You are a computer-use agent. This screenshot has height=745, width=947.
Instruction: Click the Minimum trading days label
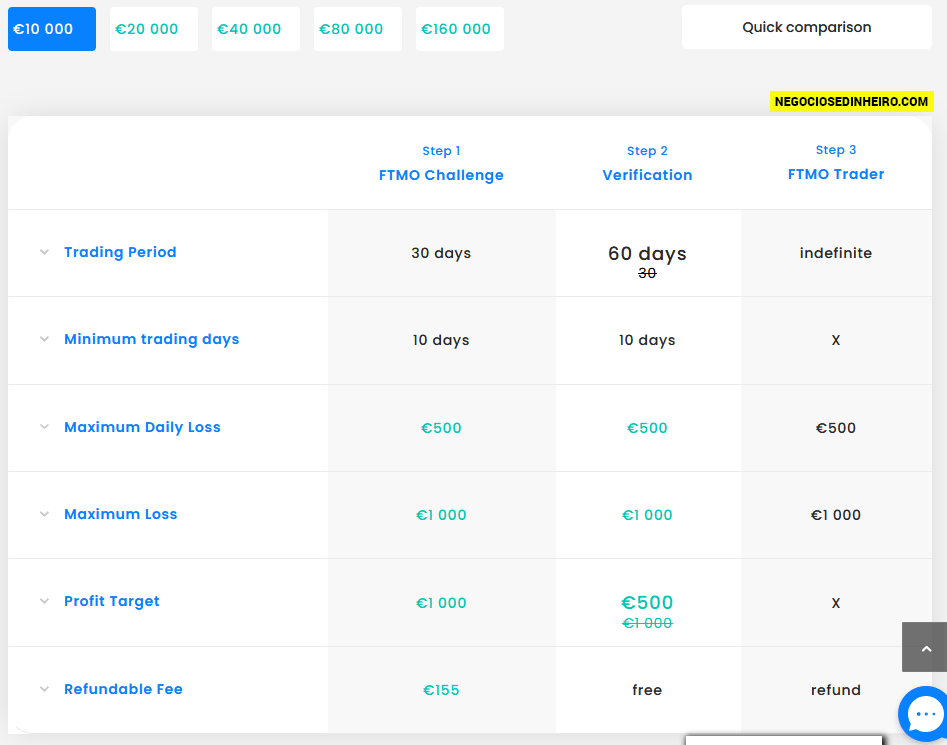(152, 339)
